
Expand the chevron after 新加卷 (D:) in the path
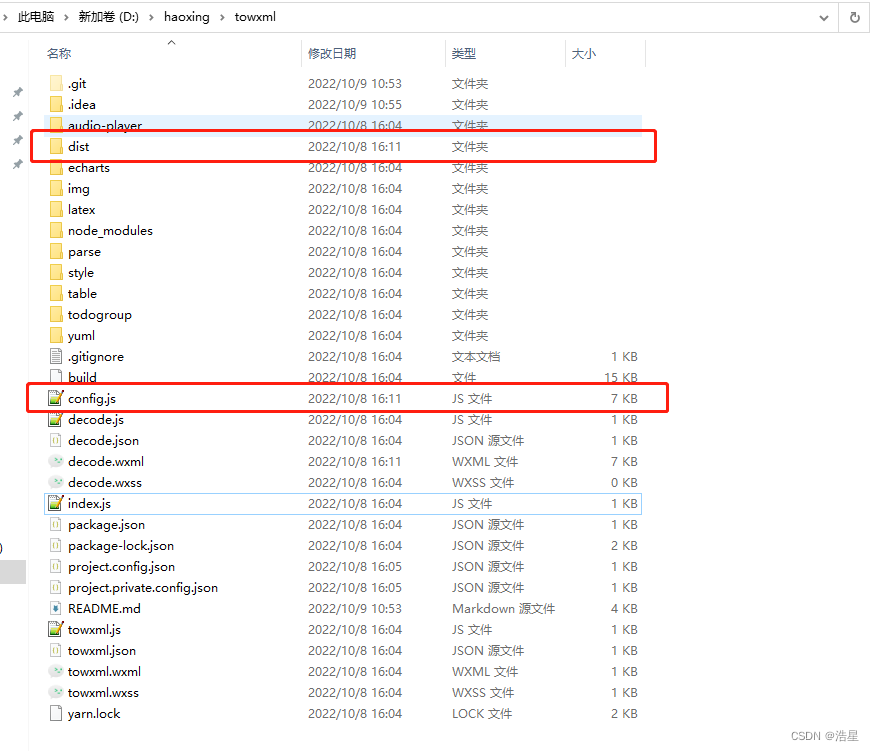(x=151, y=17)
